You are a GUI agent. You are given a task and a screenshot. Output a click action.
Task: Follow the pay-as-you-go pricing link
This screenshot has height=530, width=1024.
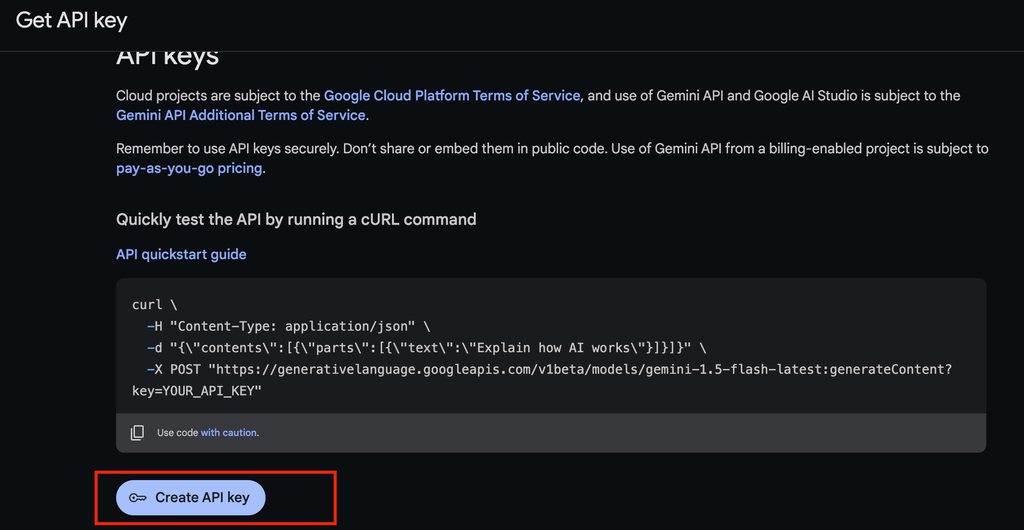tap(190, 168)
